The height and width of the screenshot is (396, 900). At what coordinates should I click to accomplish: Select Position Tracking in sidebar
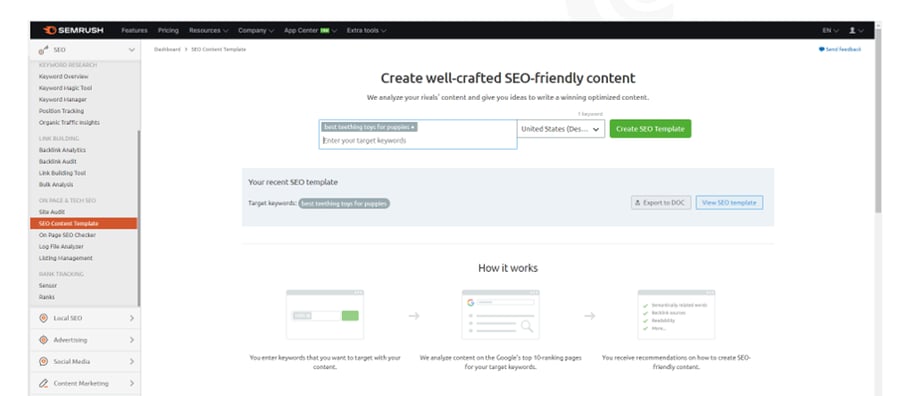click(x=61, y=111)
